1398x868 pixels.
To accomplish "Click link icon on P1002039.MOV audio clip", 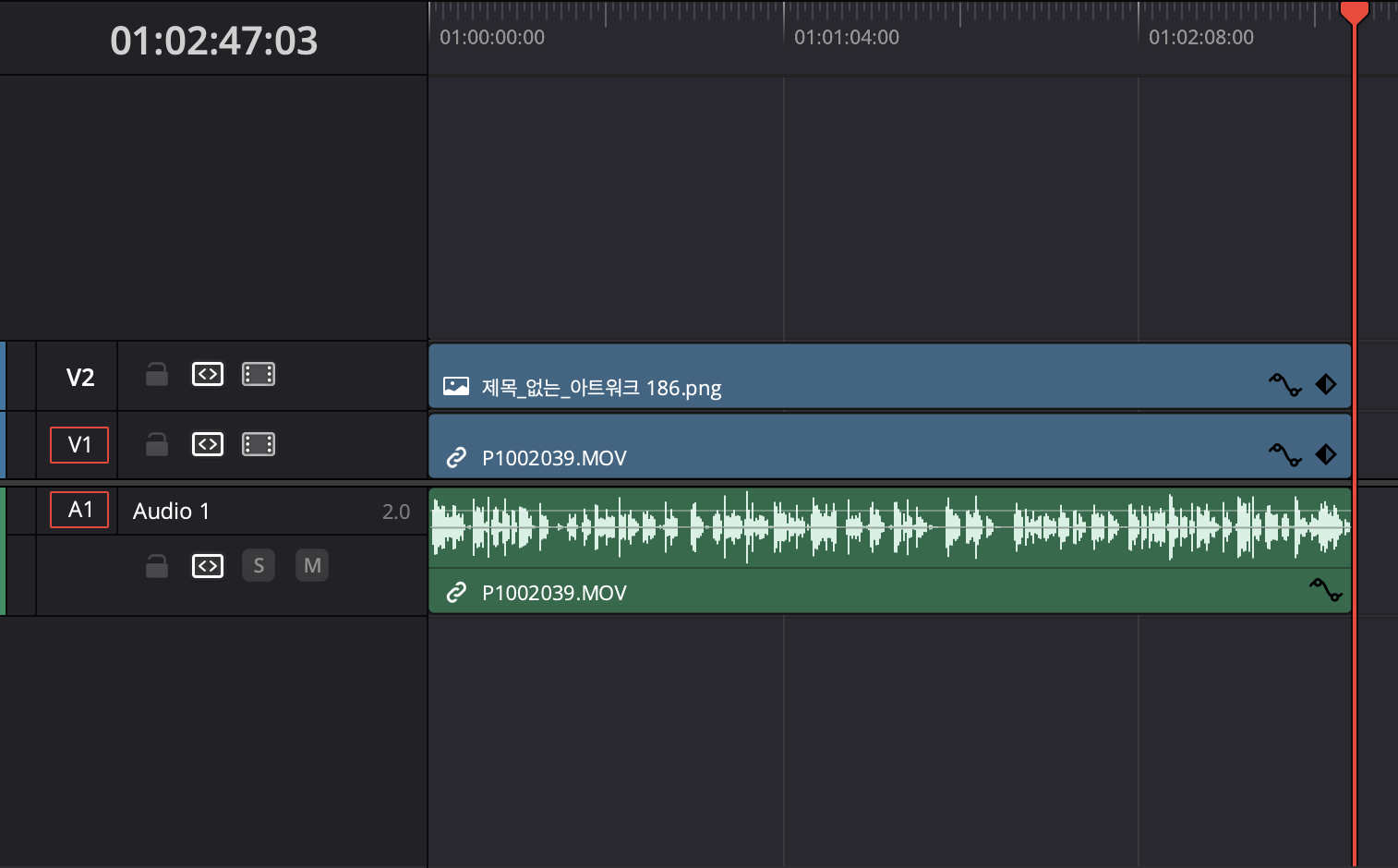I will [456, 593].
